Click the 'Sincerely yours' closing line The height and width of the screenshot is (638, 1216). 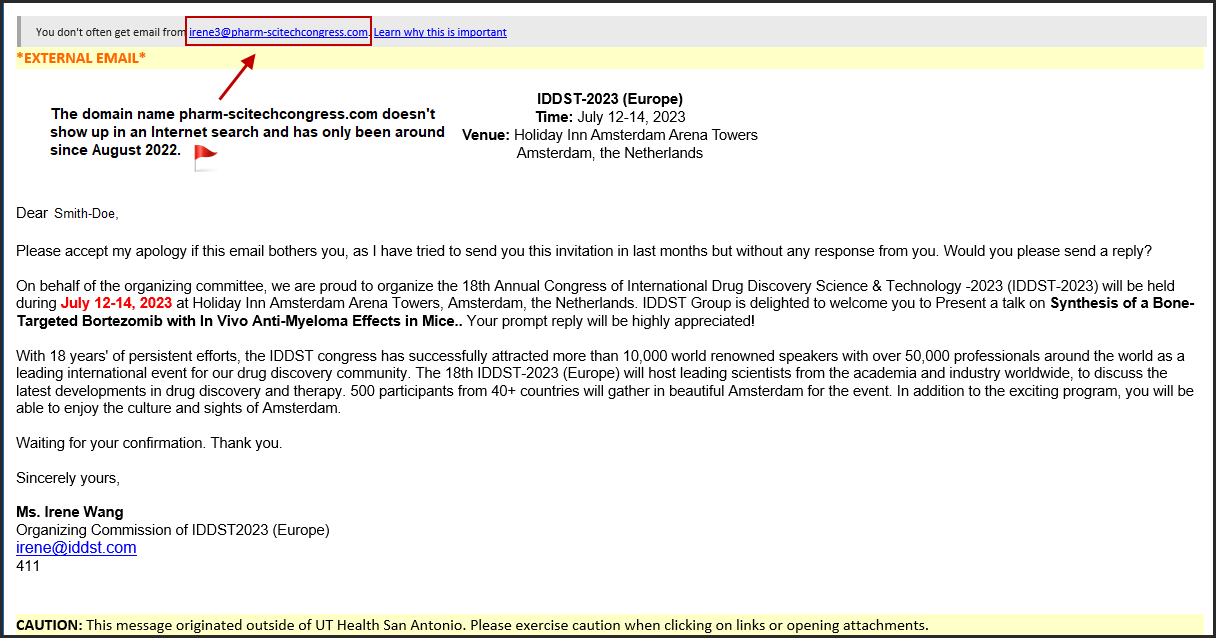coord(68,478)
